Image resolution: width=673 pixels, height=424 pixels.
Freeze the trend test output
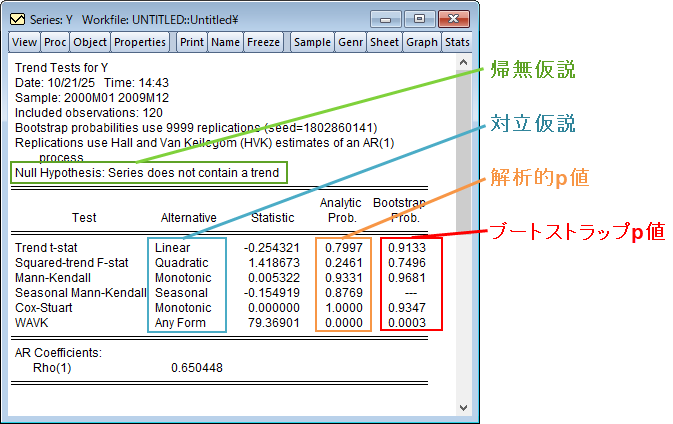pyautogui.click(x=263, y=42)
